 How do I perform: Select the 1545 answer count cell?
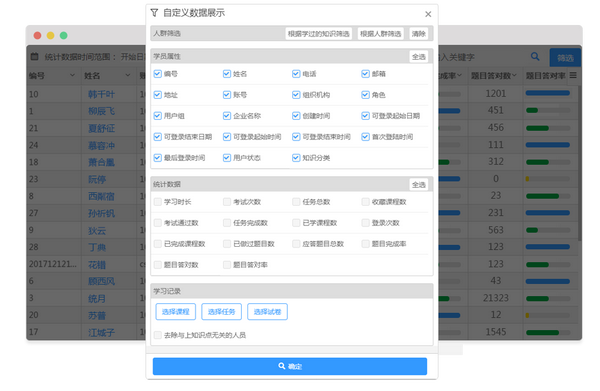tap(496, 332)
